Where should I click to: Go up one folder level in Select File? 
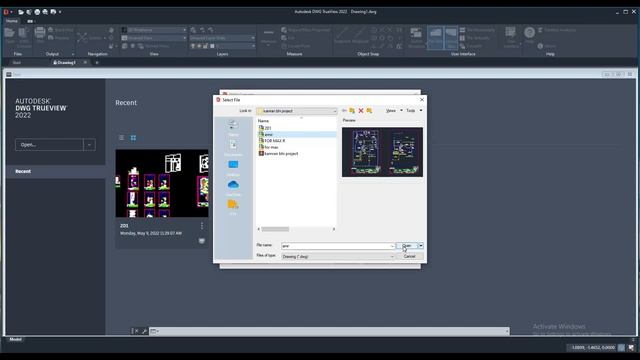pyautogui.click(x=352, y=111)
